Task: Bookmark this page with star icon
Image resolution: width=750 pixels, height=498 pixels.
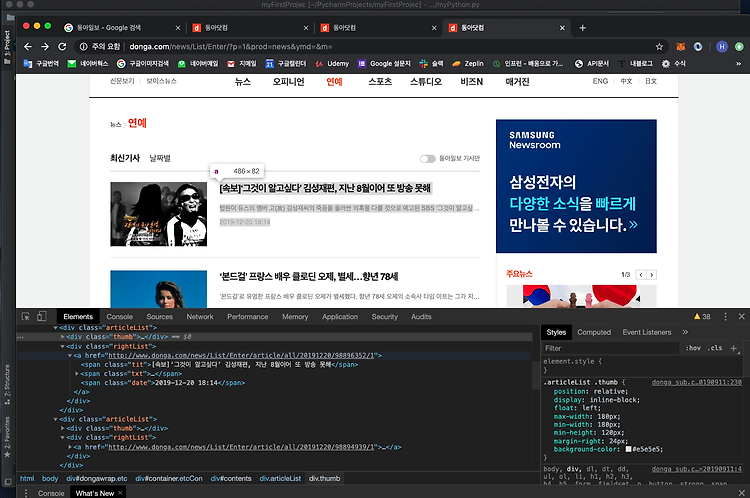Action: click(x=659, y=46)
